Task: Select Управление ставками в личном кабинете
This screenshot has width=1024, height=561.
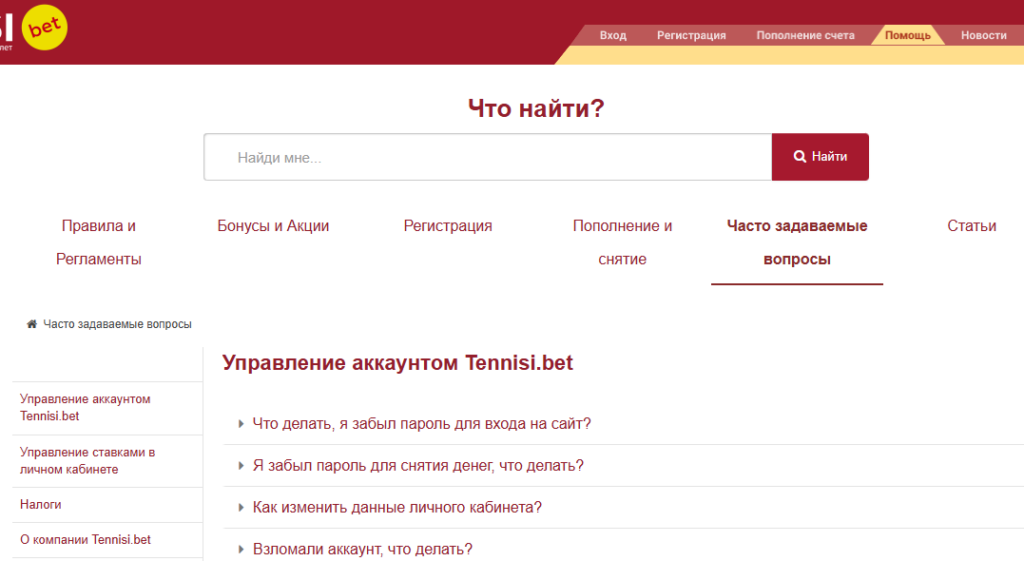Action: pyautogui.click(x=87, y=460)
